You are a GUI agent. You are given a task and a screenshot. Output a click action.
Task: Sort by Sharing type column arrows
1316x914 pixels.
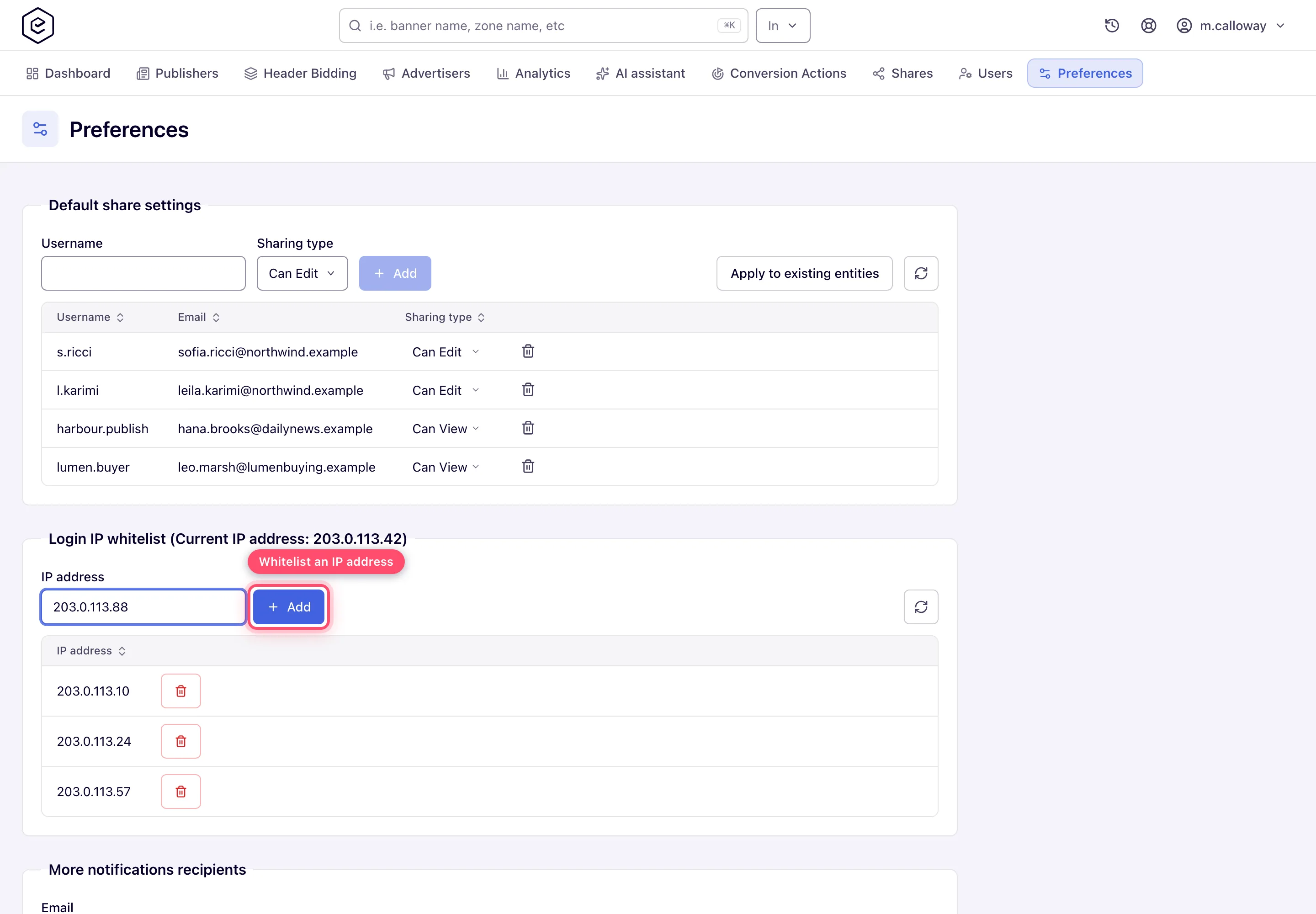click(481, 317)
